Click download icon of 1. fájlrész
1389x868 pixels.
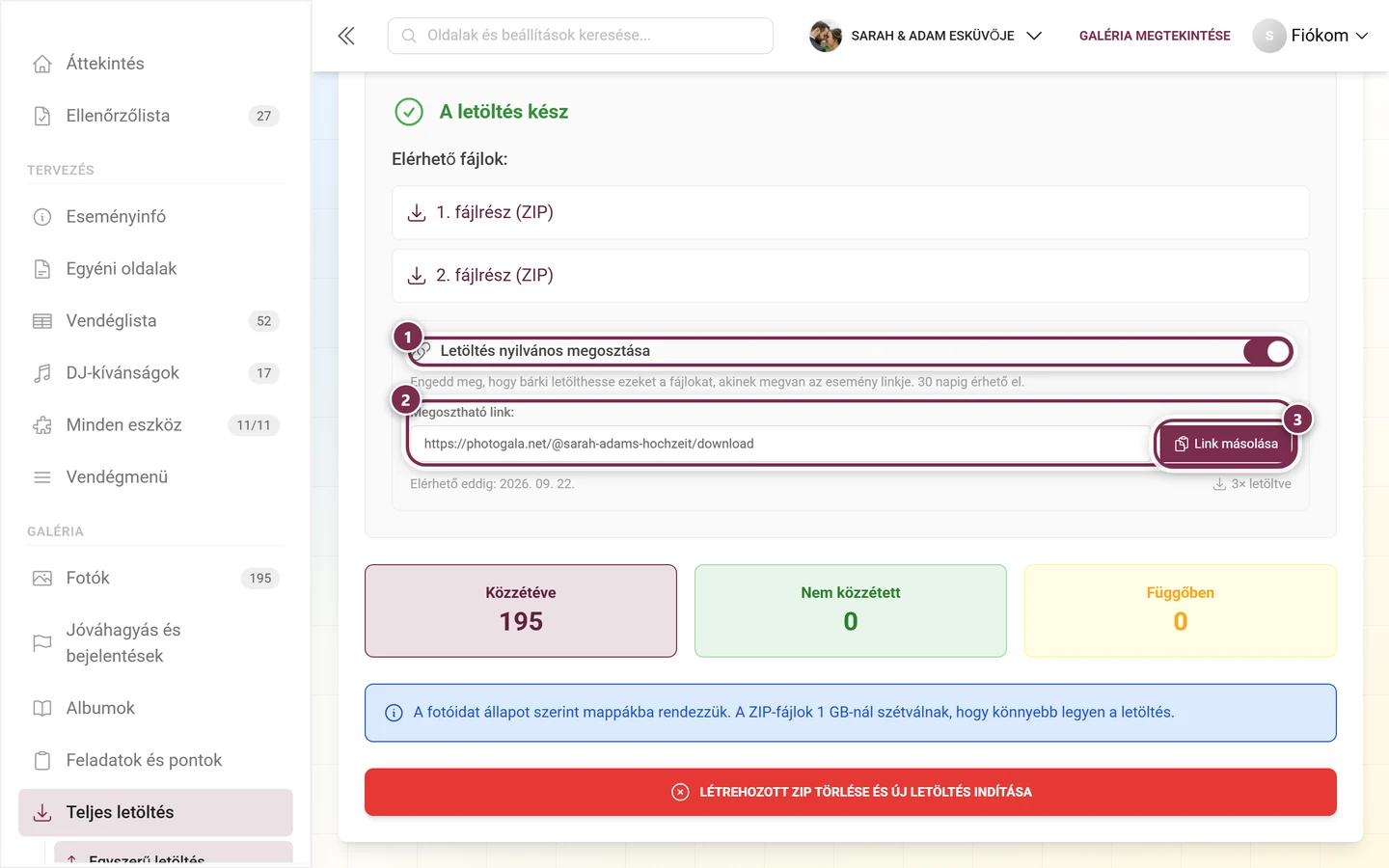(x=417, y=213)
